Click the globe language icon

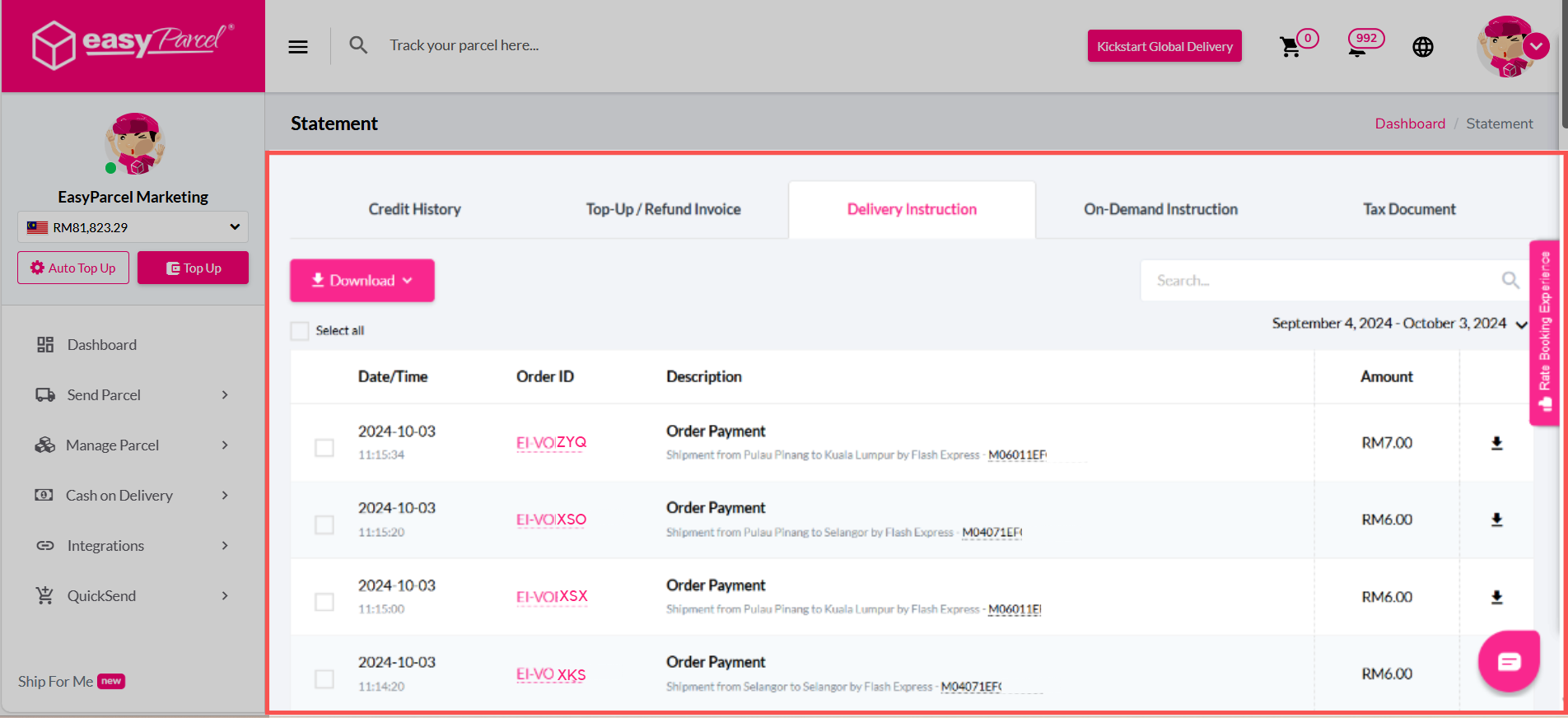point(1423,47)
